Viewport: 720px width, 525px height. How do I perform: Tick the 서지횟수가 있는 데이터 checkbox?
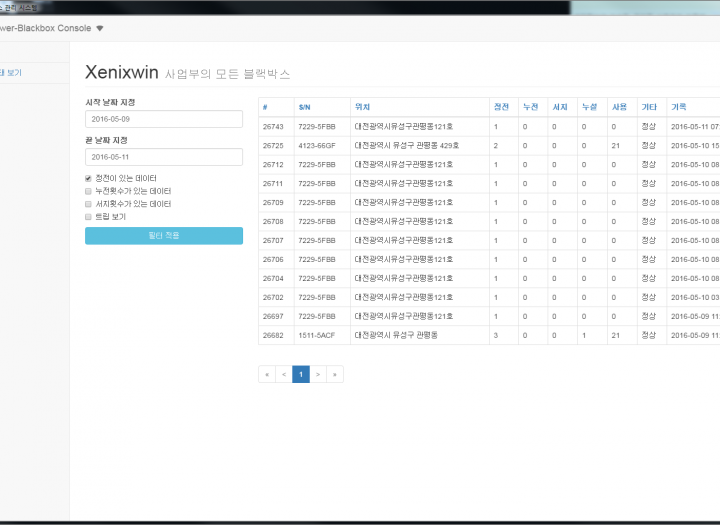click(89, 203)
